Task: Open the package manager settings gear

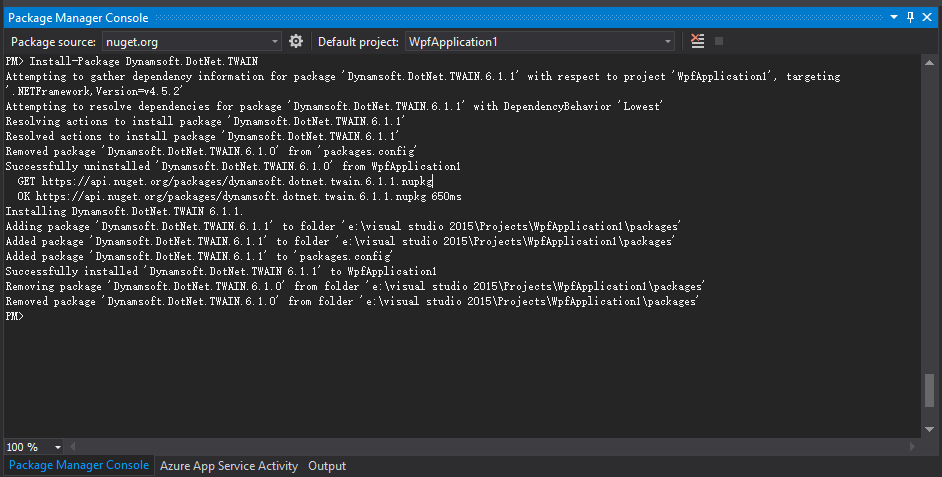Action: pos(296,41)
